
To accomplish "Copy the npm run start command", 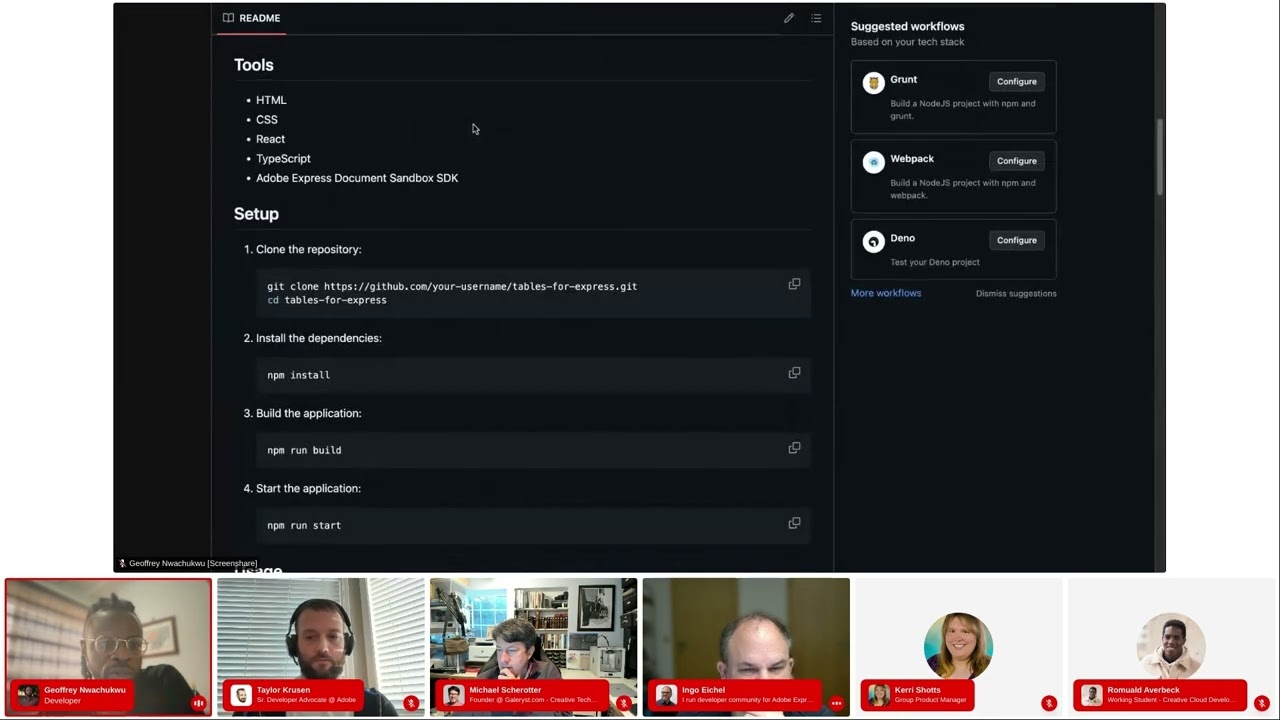I will tap(794, 523).
